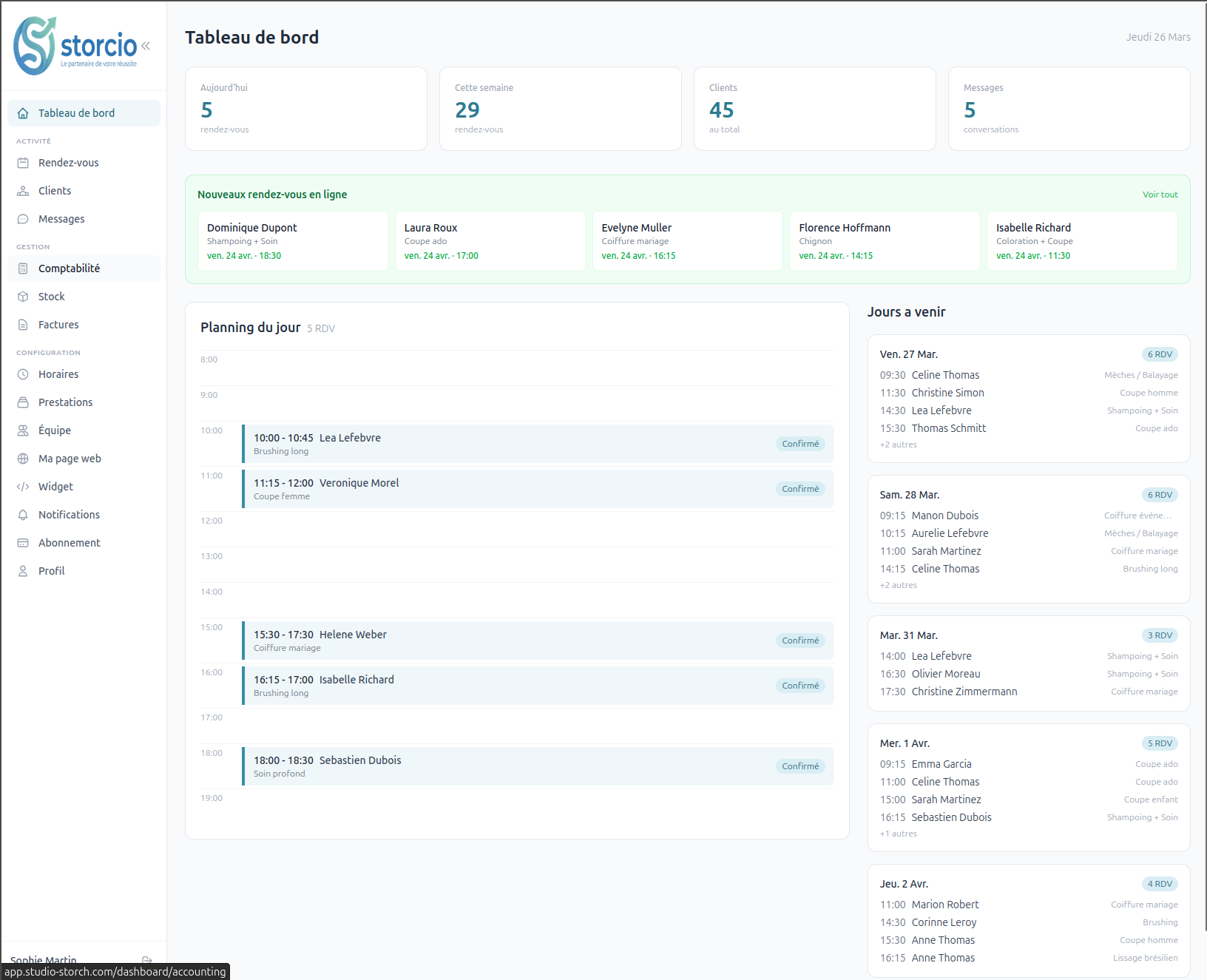
Task: Select Abonnement in the sidebar
Action: pyautogui.click(x=84, y=543)
